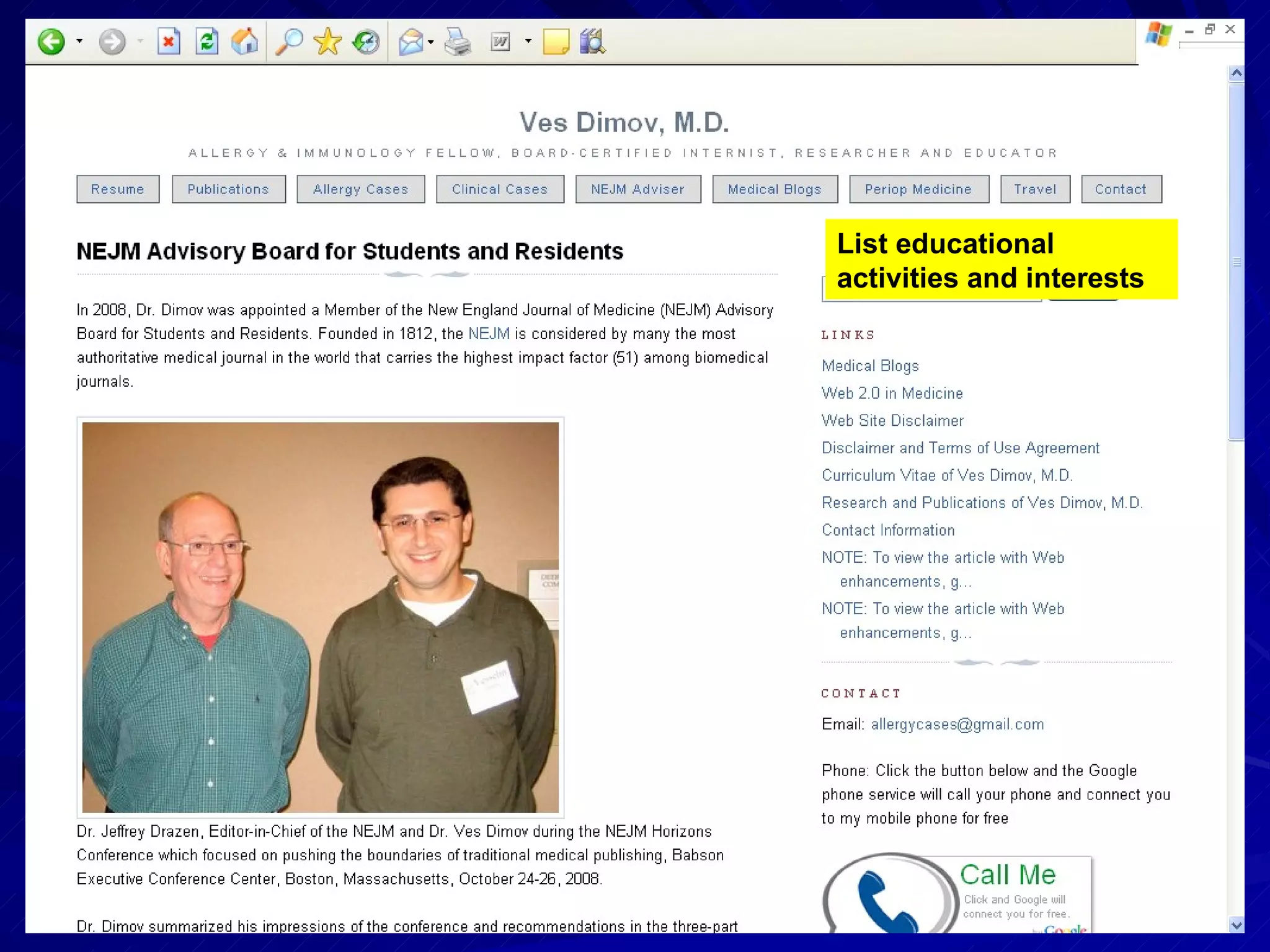
Task: Go to the NEJM Adviser tab
Action: (x=638, y=189)
